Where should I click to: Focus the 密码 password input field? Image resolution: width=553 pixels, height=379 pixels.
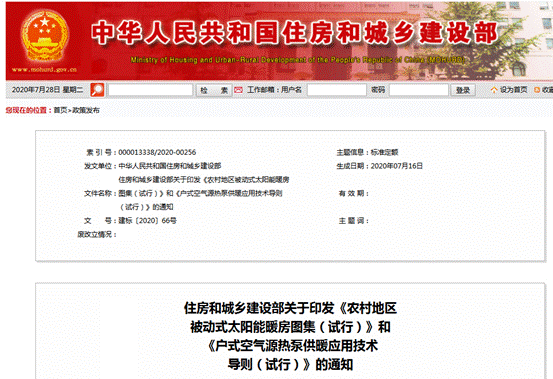(x=419, y=90)
